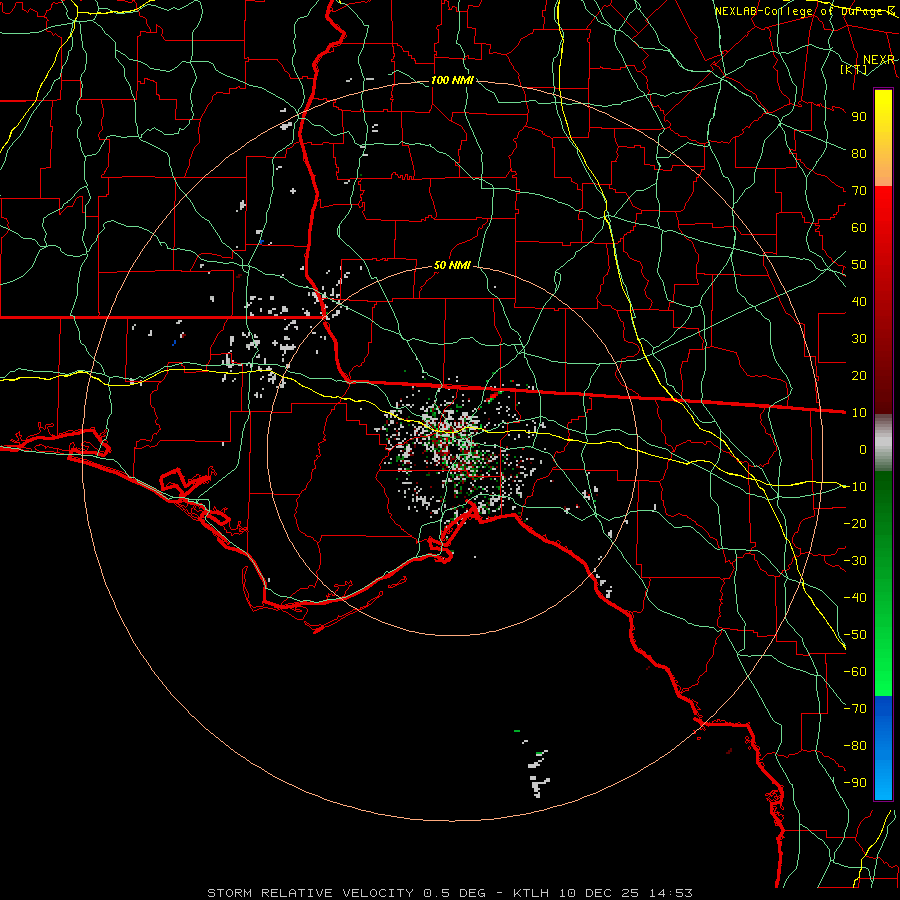Click the "14:53" time in caption
The width and height of the screenshot is (900, 900).
(x=671, y=893)
